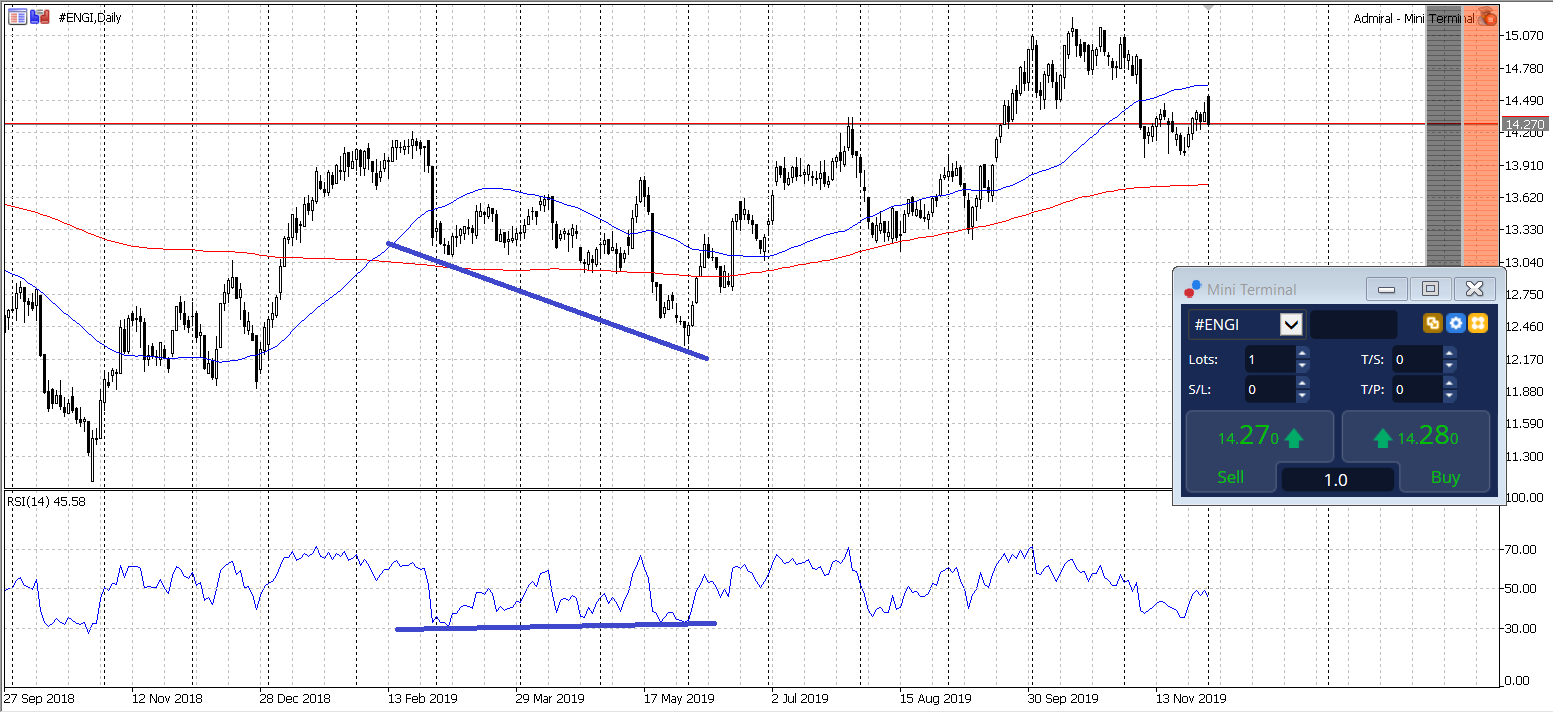Screen dimensions: 1553x713
Task: Click the 70.00 RSI level label
Action: coord(1521,549)
